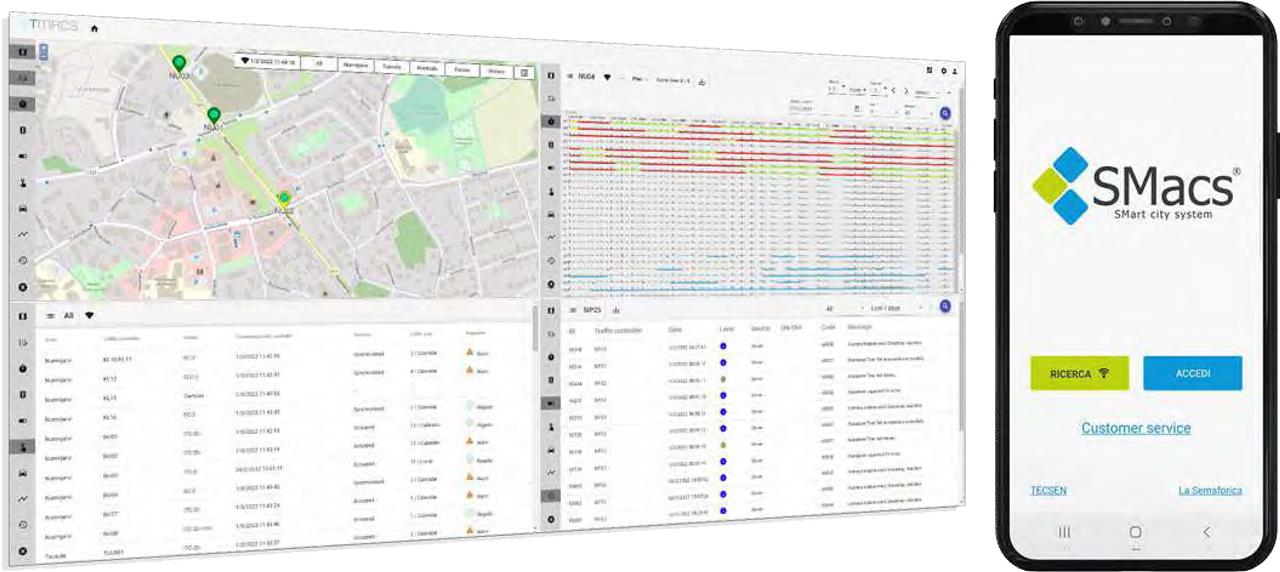Click the layout icon after Vihti tab
The height and width of the screenshot is (572, 1280).
click(524, 72)
